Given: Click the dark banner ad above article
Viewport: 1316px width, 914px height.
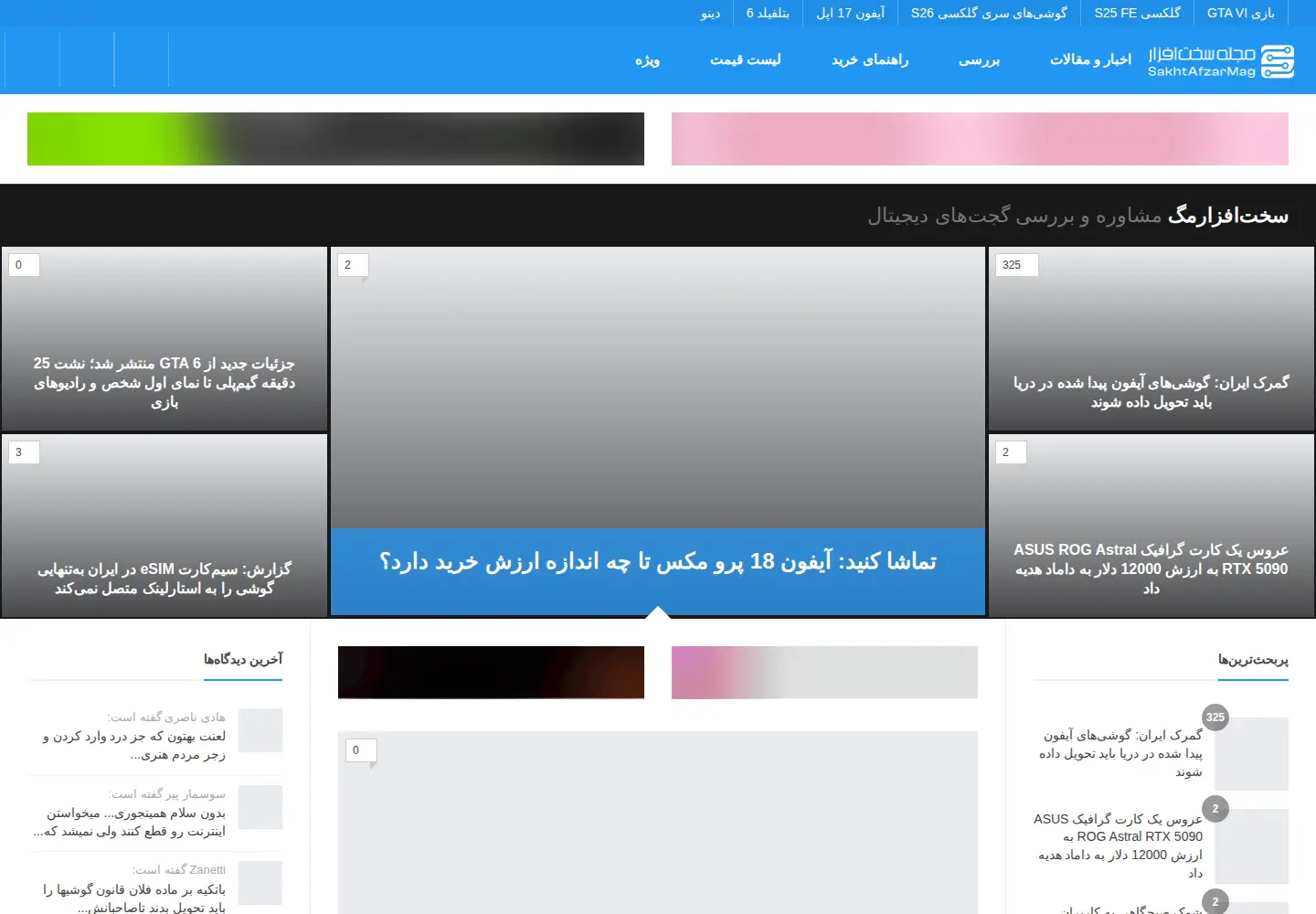Looking at the screenshot, I should click(x=491, y=673).
